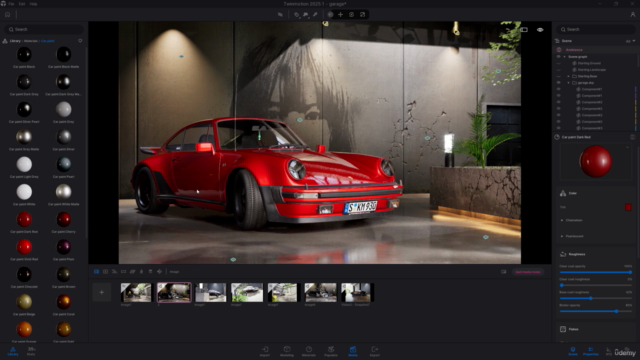
Task: Open the Library panel button
Action: coord(13,351)
